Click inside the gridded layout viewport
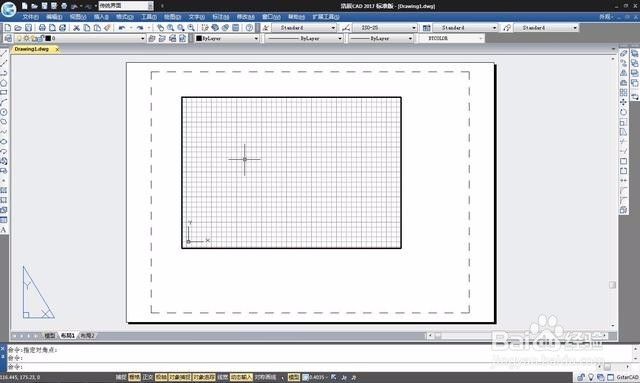The height and width of the screenshot is (383, 640). 291,173
